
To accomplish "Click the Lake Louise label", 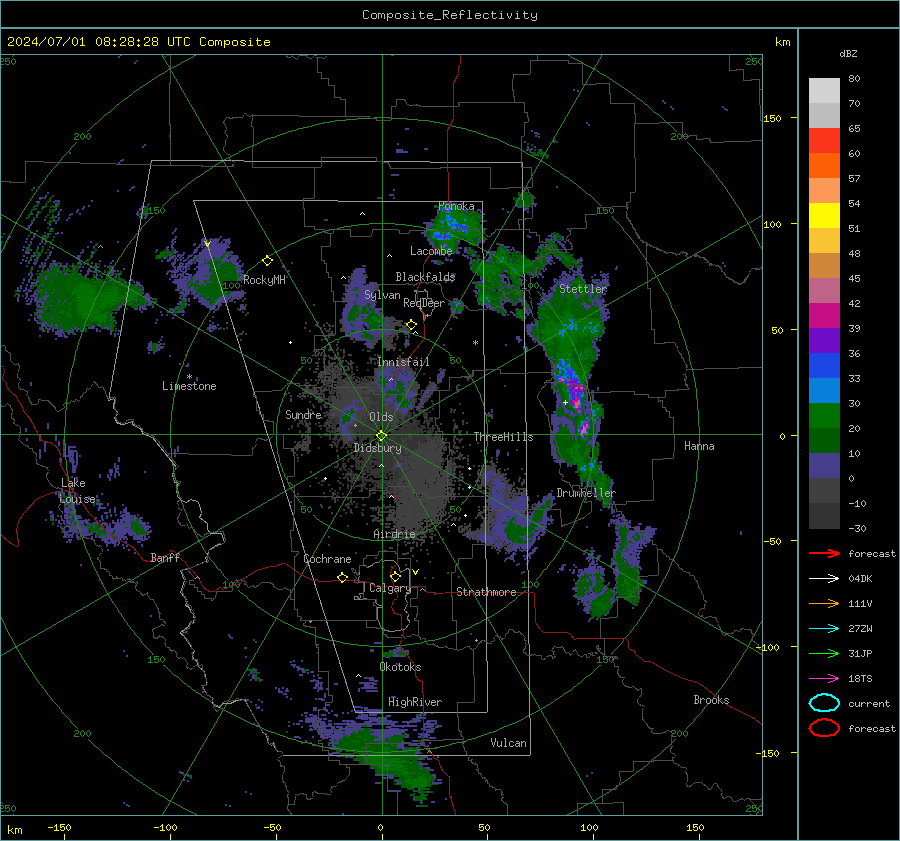I will 78,491.
